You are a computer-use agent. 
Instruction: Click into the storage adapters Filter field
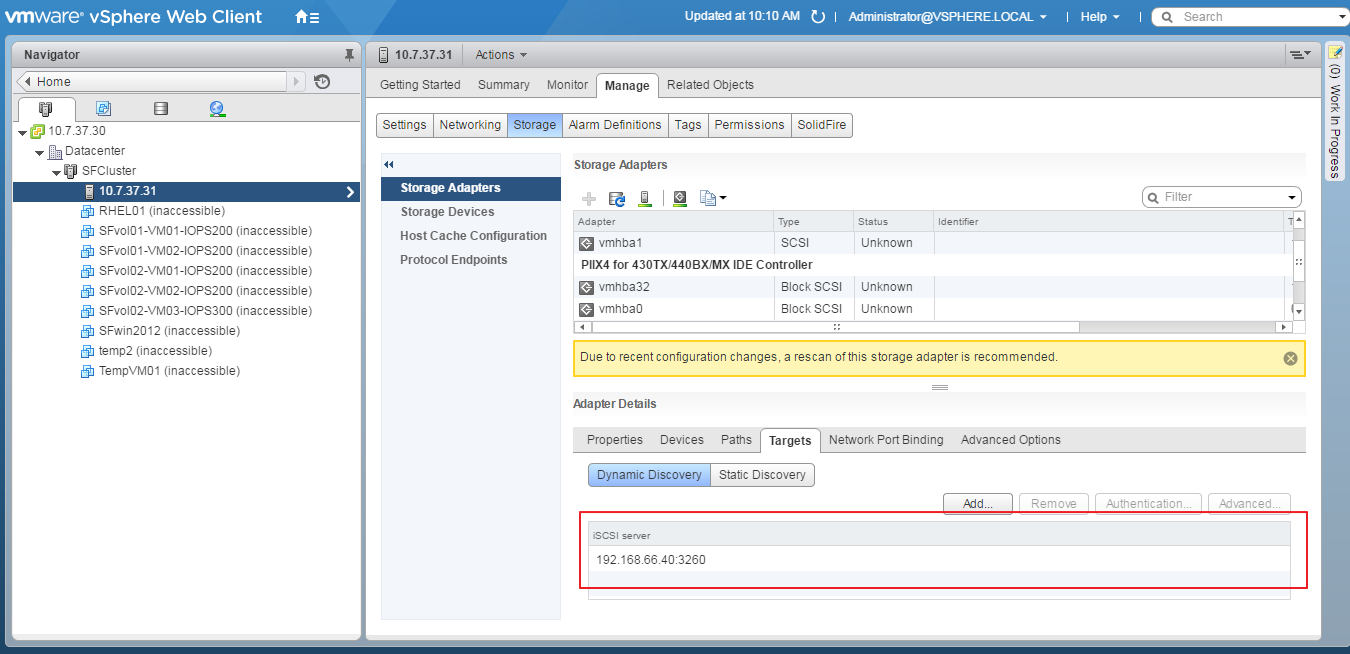[1222, 197]
